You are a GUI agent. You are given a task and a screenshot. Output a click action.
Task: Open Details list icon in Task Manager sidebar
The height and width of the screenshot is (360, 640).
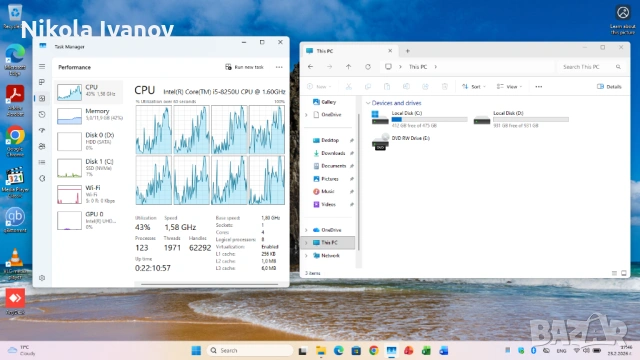click(x=42, y=162)
